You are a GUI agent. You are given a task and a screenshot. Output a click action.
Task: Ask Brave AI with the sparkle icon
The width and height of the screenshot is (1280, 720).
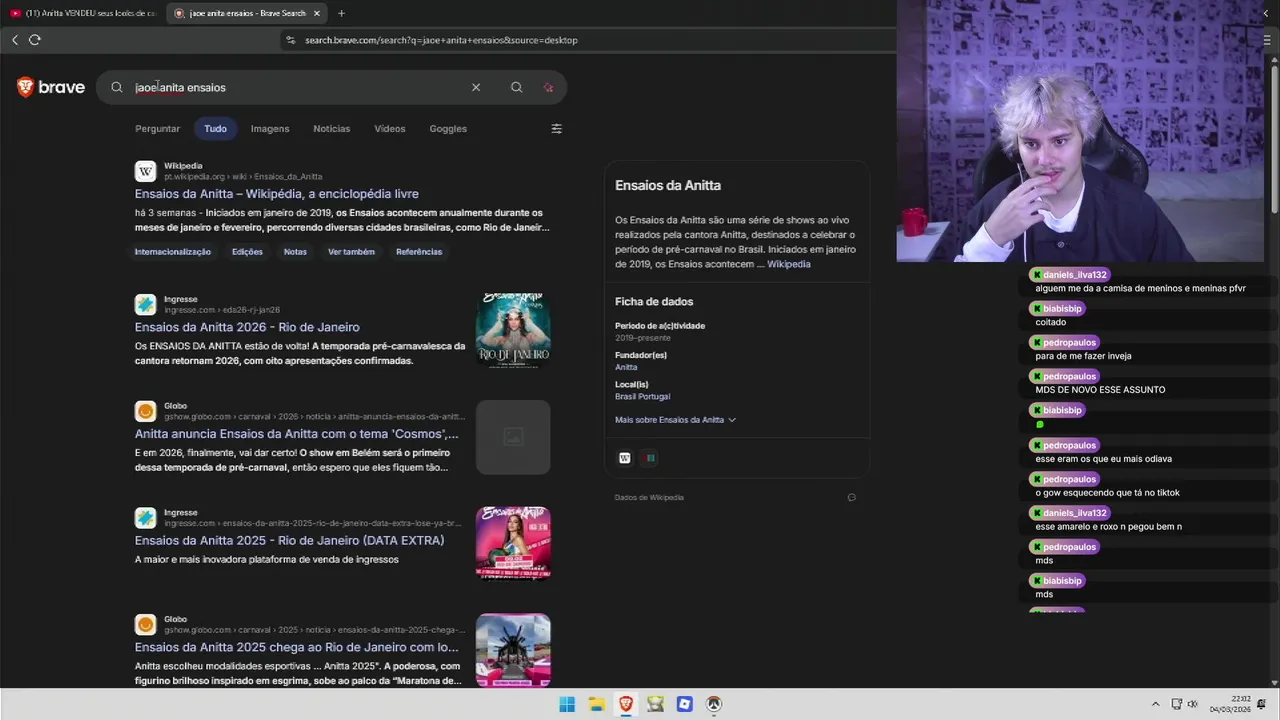pyautogui.click(x=548, y=87)
